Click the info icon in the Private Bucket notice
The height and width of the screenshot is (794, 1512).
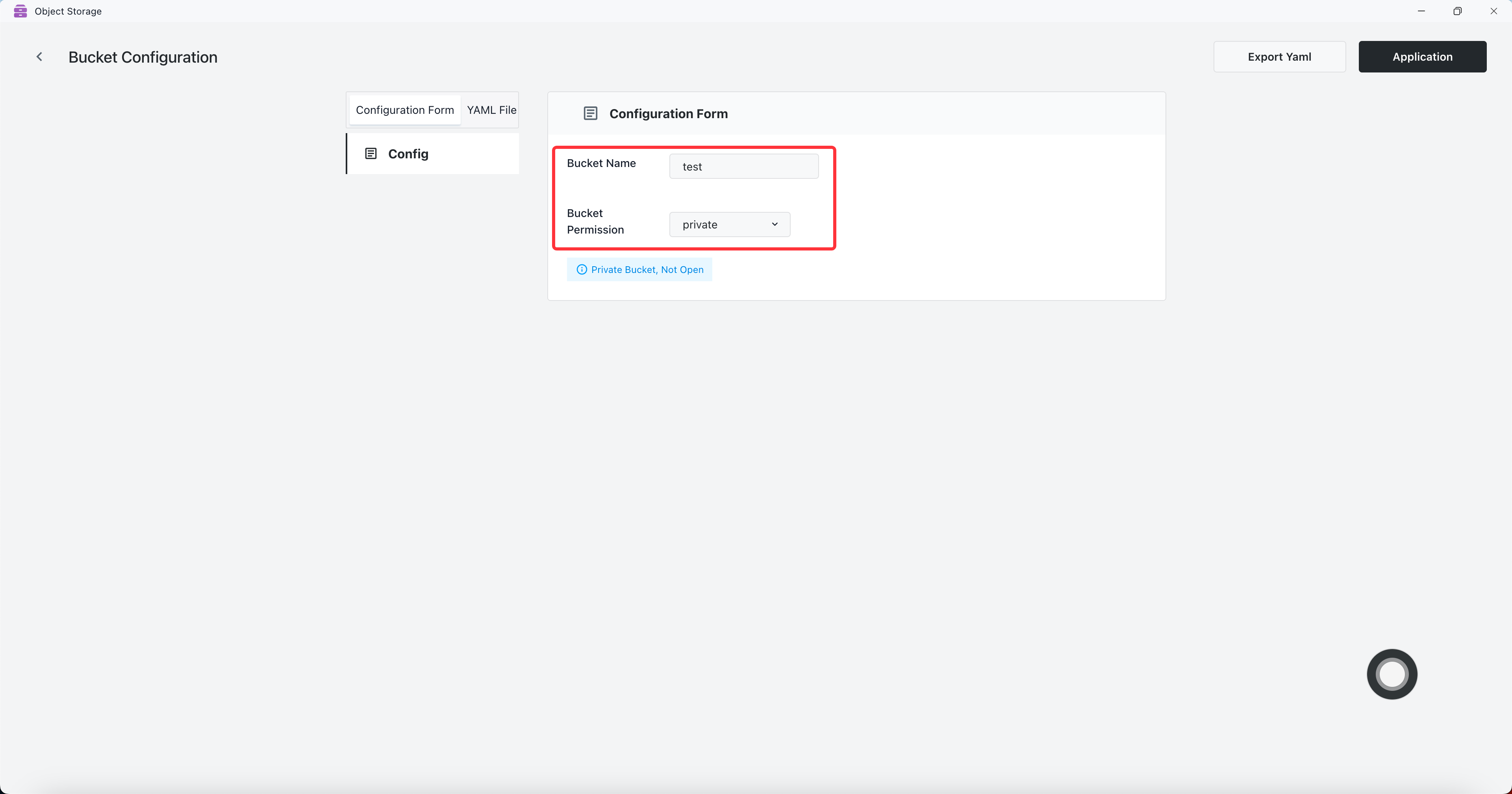581,269
